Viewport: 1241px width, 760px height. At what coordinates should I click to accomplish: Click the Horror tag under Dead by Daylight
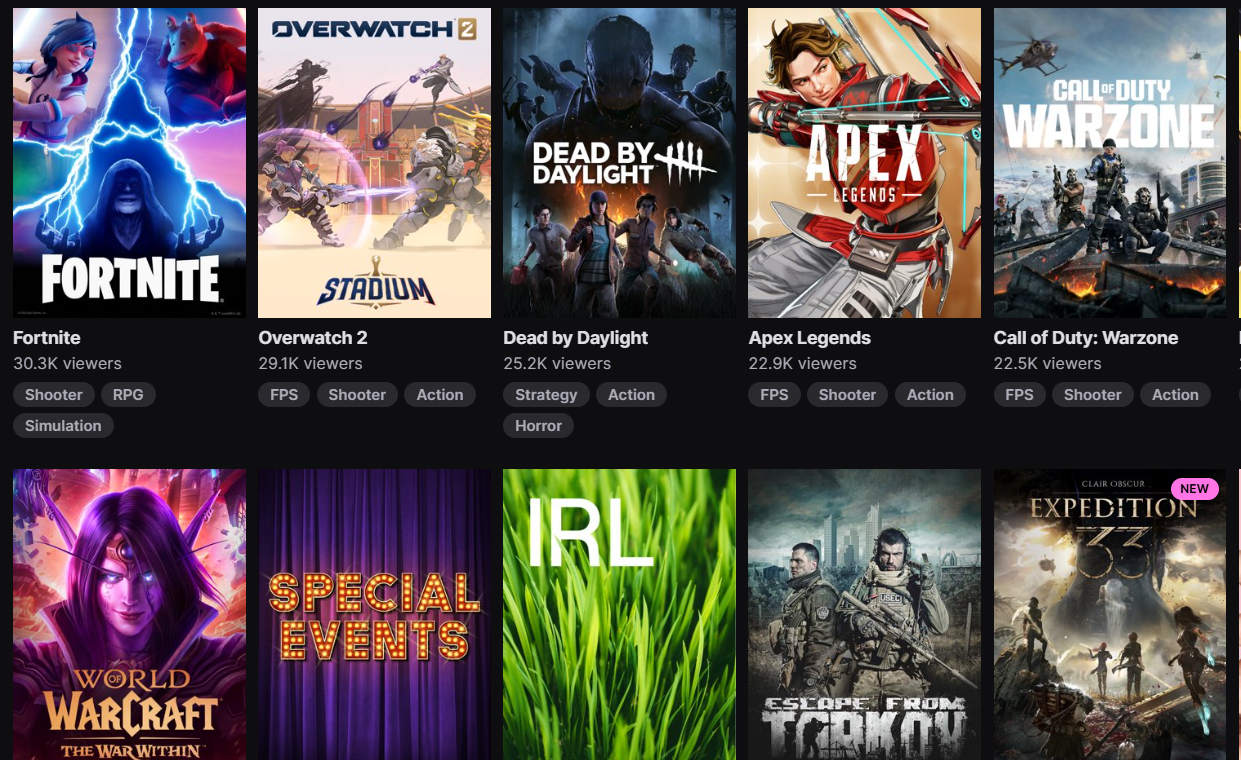click(539, 426)
